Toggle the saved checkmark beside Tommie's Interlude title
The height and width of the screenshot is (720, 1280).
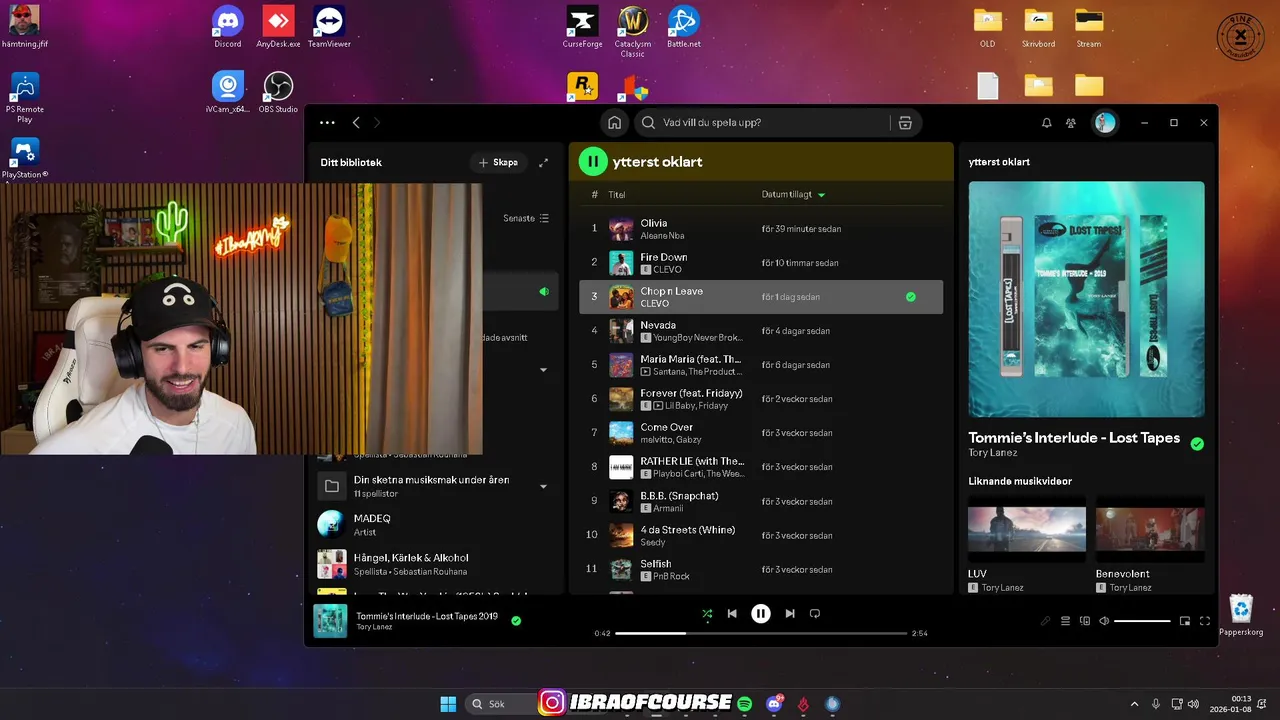point(1197,444)
